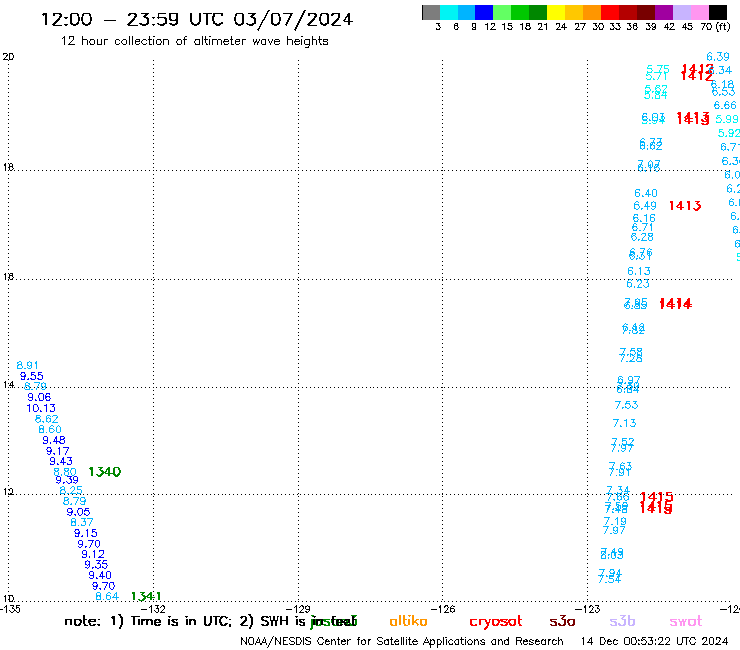The image size is (740, 650).
Task: Click the wave height value '9.43'
Action: pyautogui.click(x=61, y=461)
